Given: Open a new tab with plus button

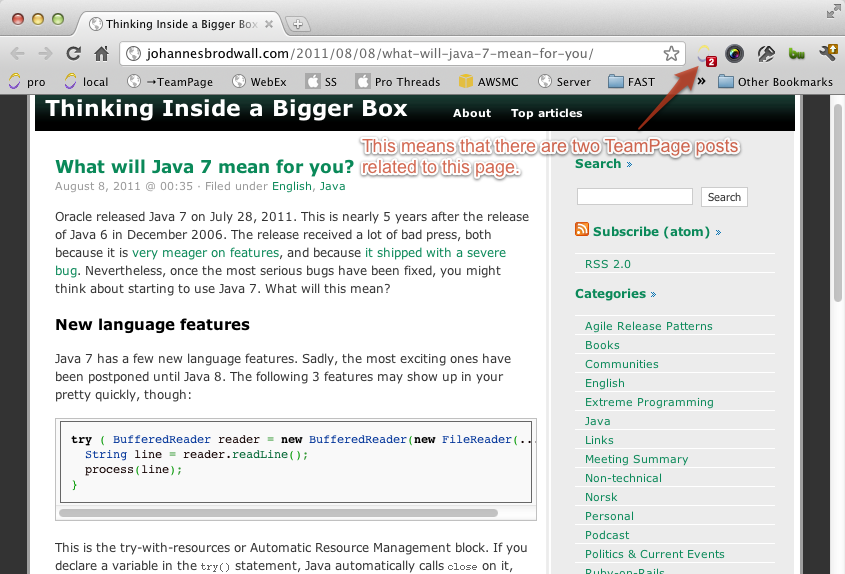Looking at the screenshot, I should 297,24.
